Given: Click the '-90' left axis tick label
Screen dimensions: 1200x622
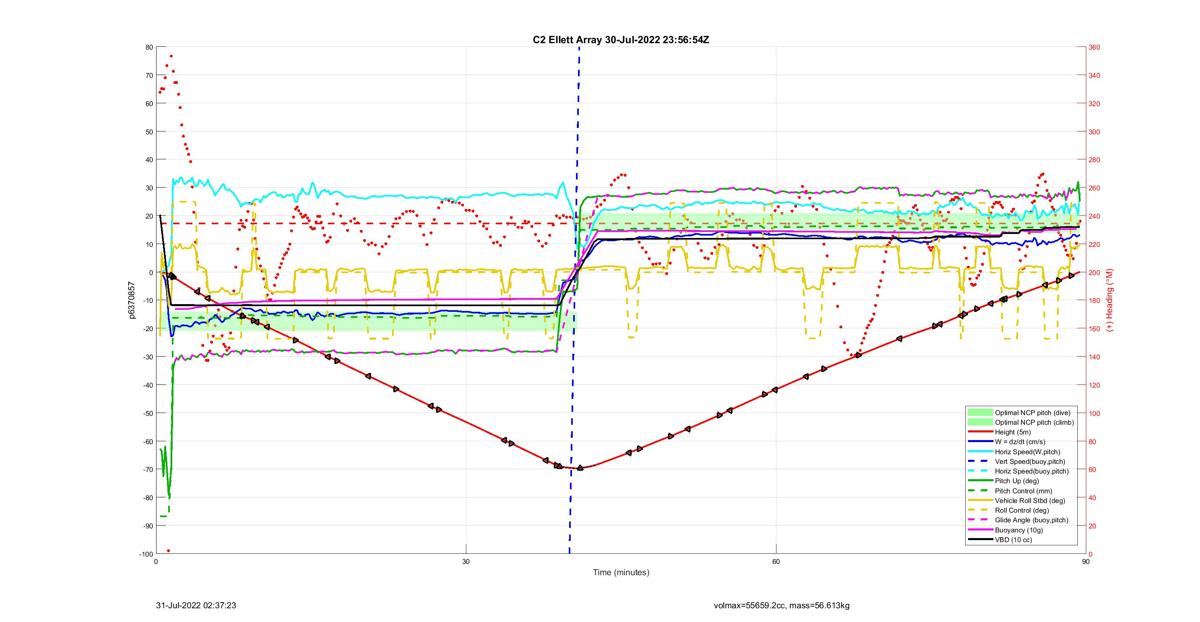Looking at the screenshot, I should (146, 526).
